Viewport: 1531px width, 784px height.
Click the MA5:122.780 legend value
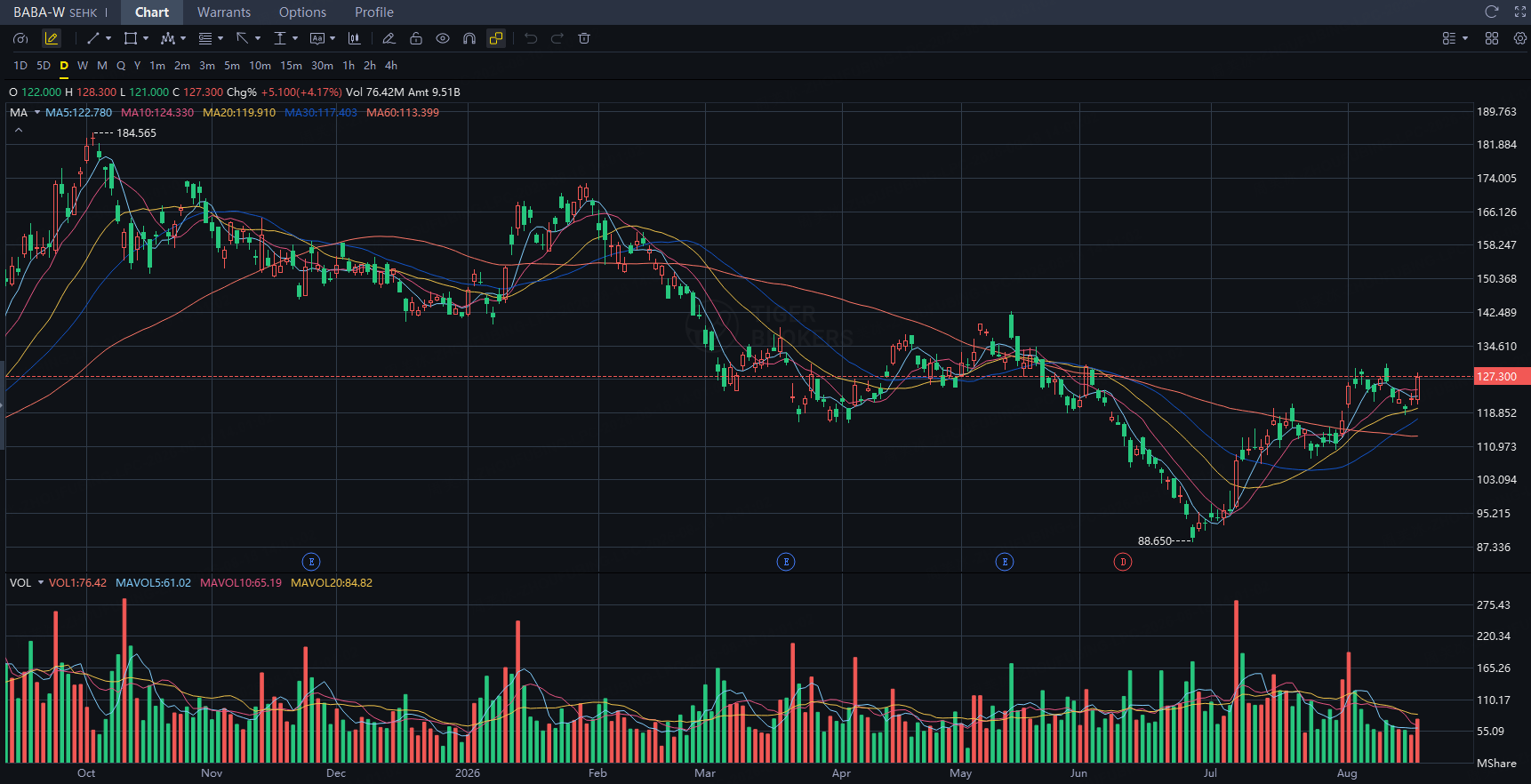(x=79, y=113)
